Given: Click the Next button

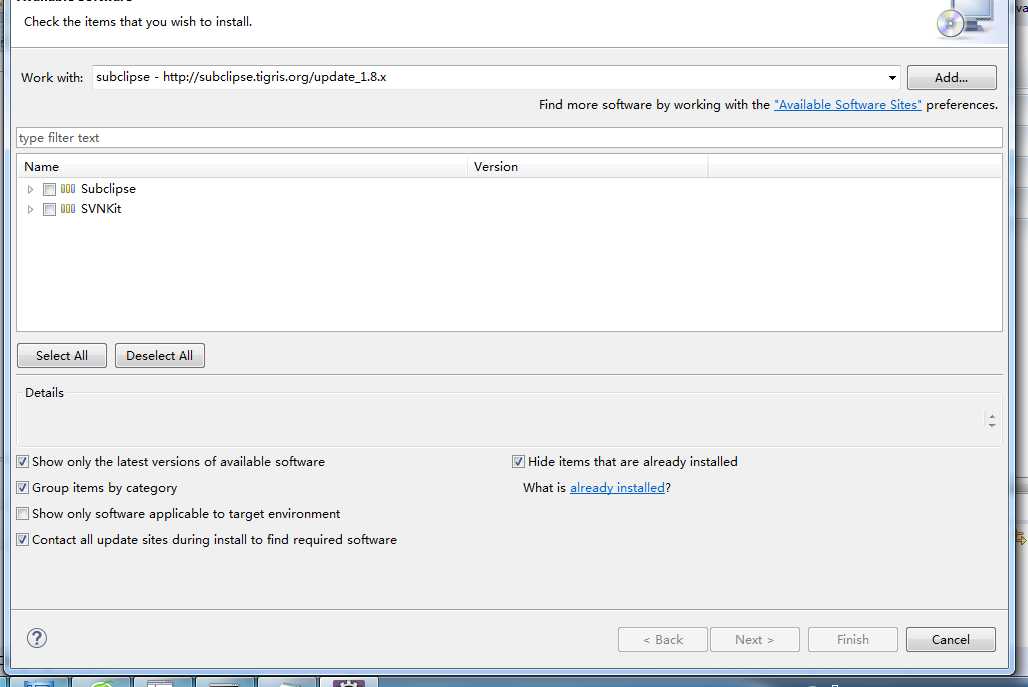Looking at the screenshot, I should 755,640.
